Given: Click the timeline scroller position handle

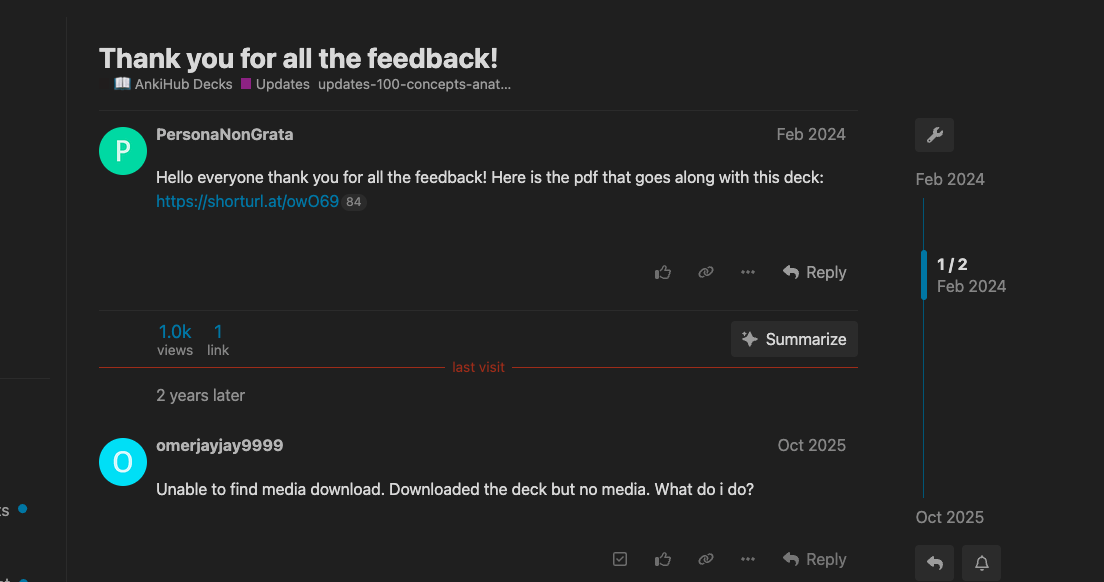Looking at the screenshot, I should [924, 275].
